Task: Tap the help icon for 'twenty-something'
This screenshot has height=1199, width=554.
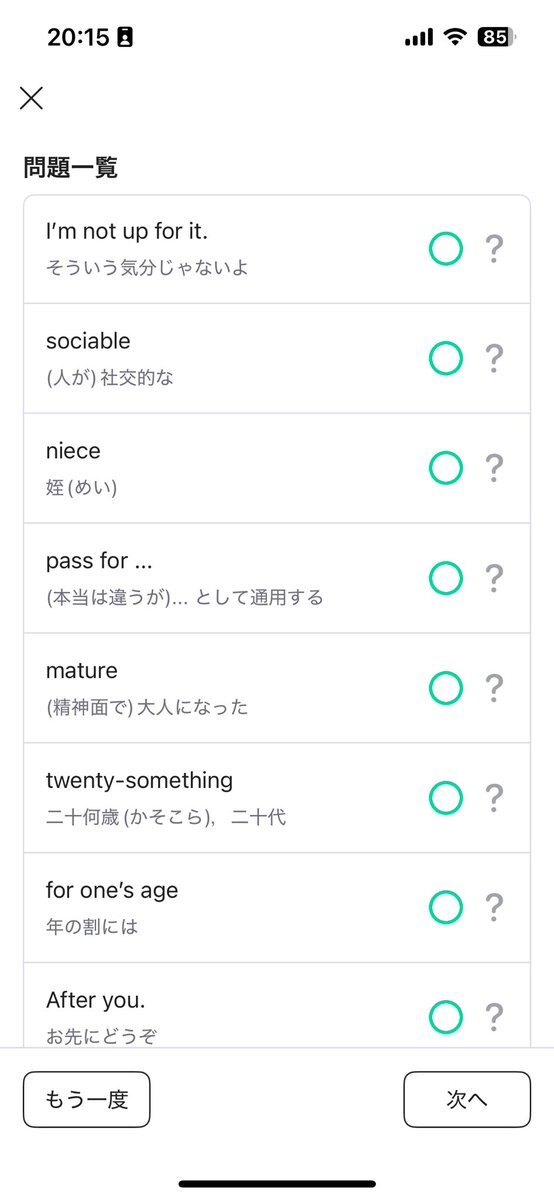Action: [494, 798]
